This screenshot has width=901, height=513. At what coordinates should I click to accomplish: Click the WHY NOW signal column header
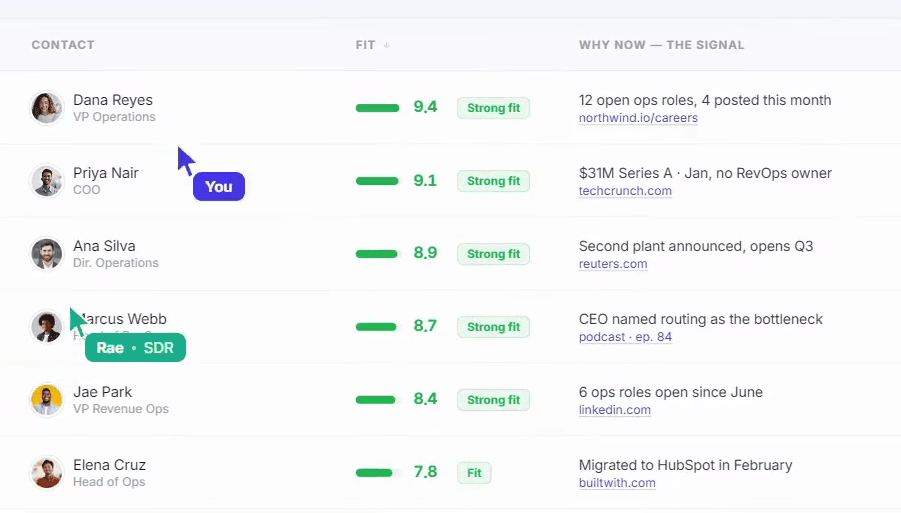pos(661,45)
